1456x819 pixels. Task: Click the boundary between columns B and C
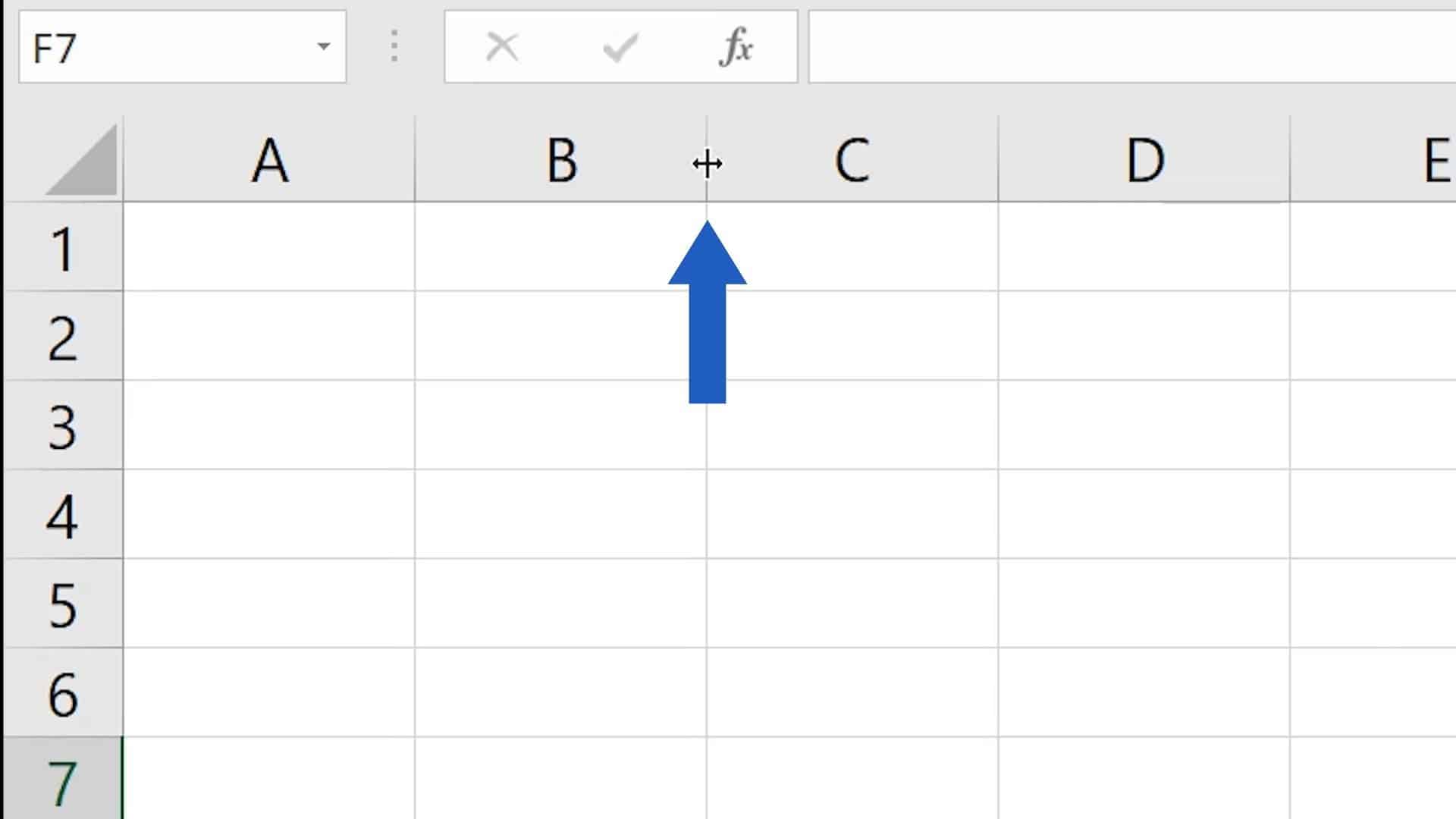click(707, 162)
